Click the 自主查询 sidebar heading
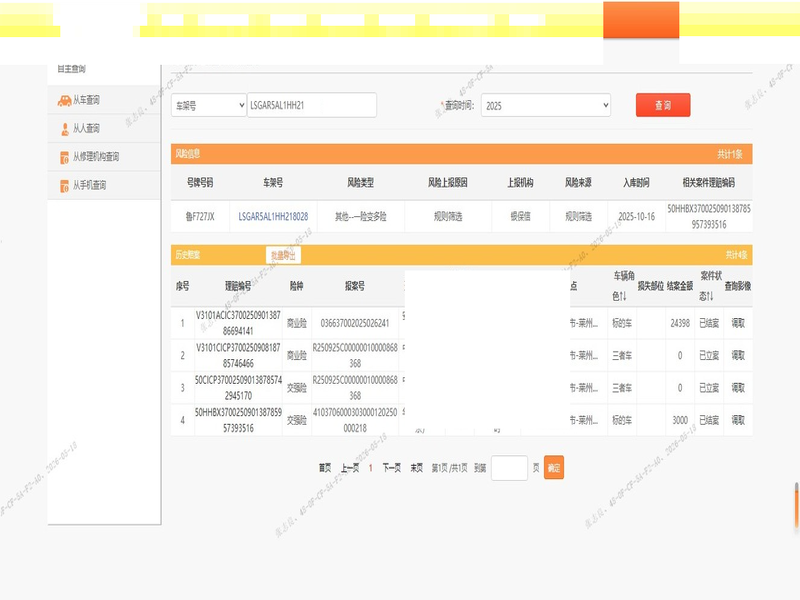Screen dimensions: 800x600 (71, 69)
